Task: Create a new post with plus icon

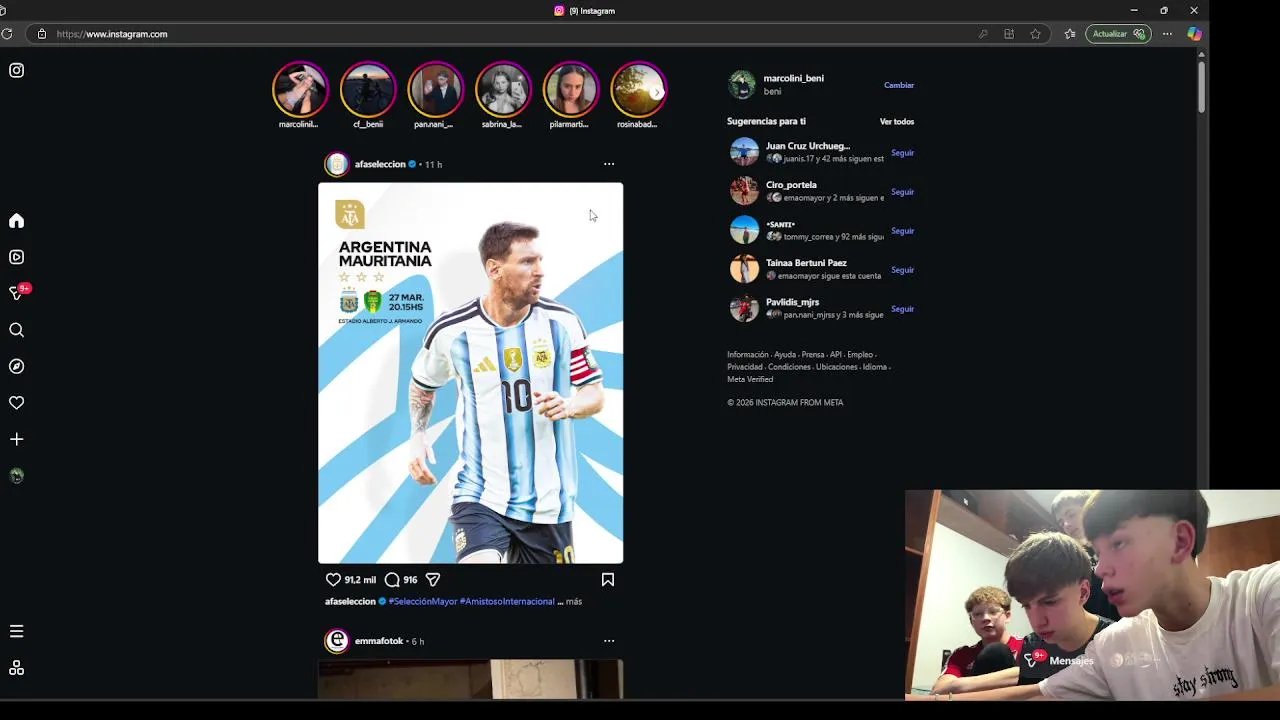Action: (17, 439)
